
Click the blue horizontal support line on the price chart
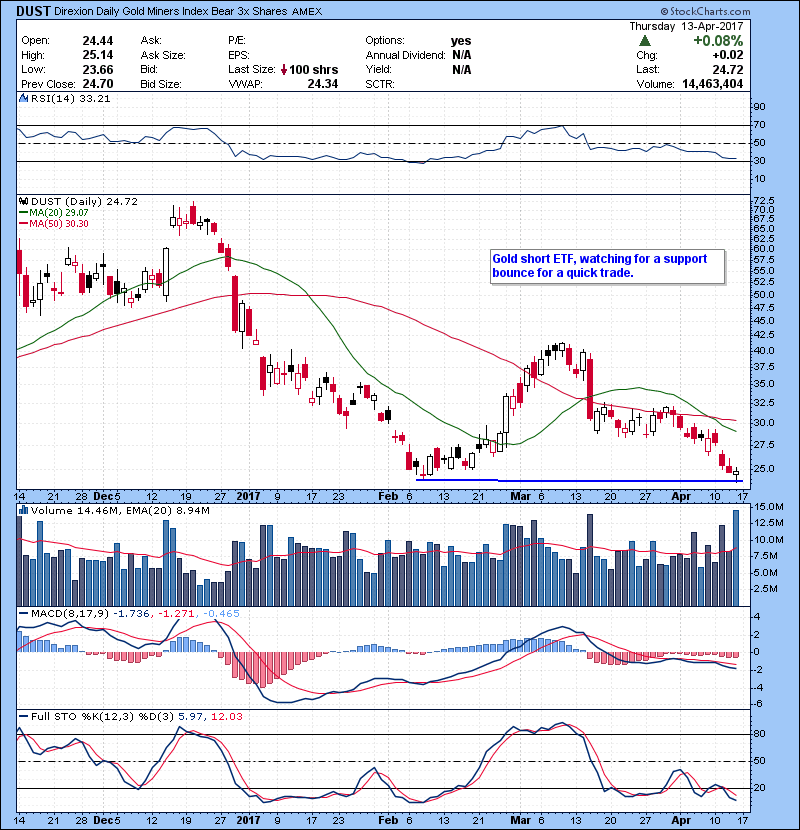[x=579, y=481]
